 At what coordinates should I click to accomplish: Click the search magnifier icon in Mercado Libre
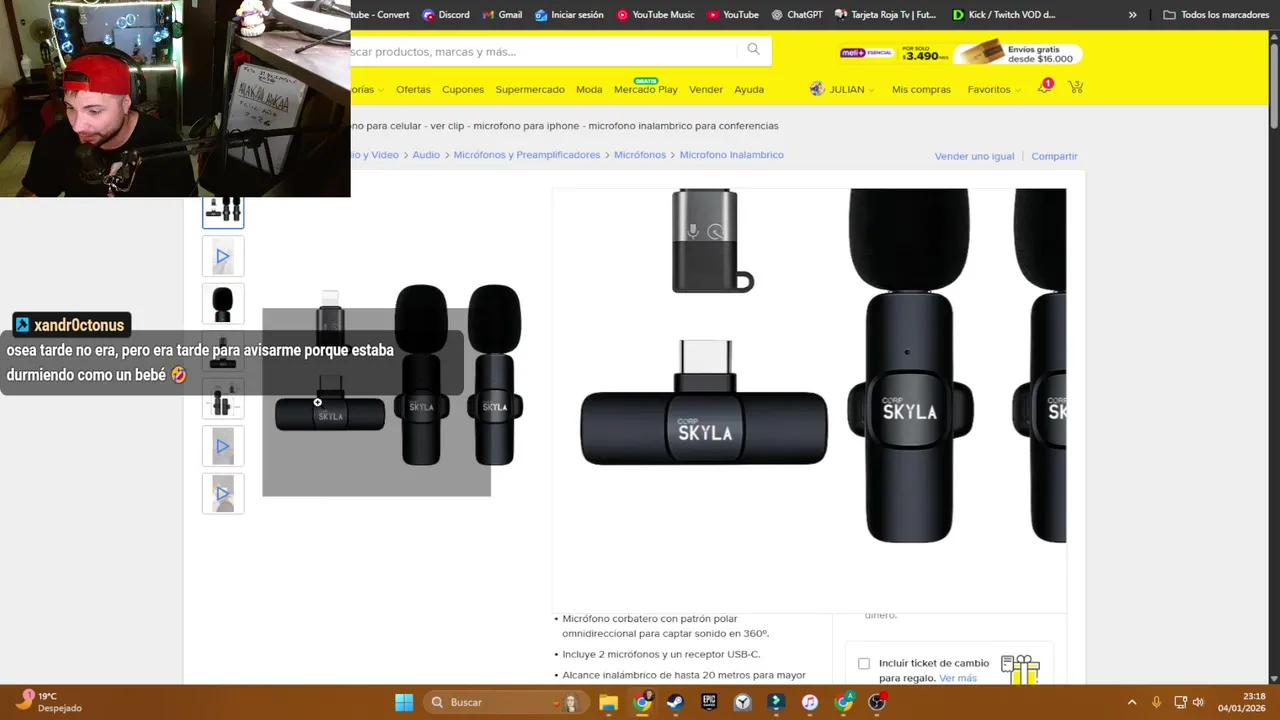pos(753,50)
